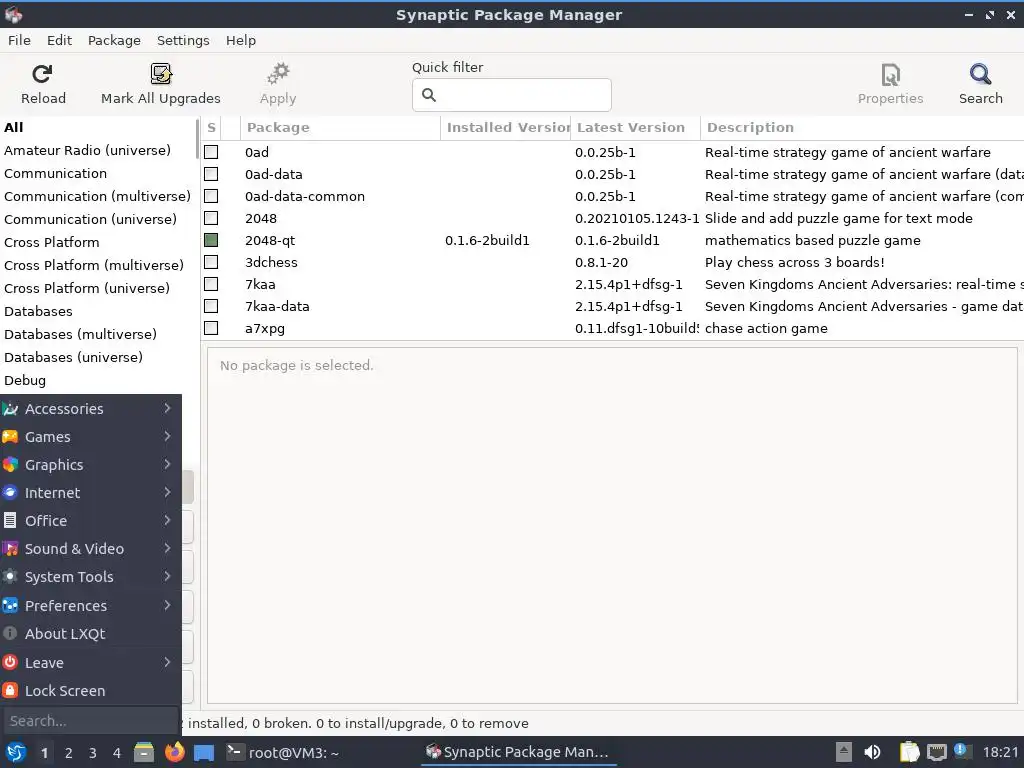Expand the Accessories submenu arrow
Viewport: 1024px width, 768px height.
point(167,408)
